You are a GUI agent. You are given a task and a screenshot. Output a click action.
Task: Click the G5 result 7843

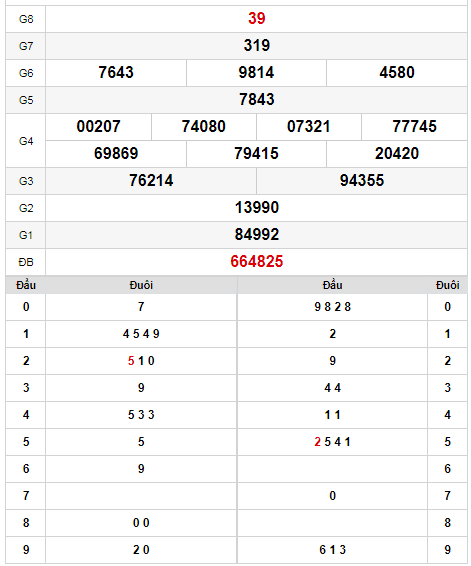[x=256, y=100]
